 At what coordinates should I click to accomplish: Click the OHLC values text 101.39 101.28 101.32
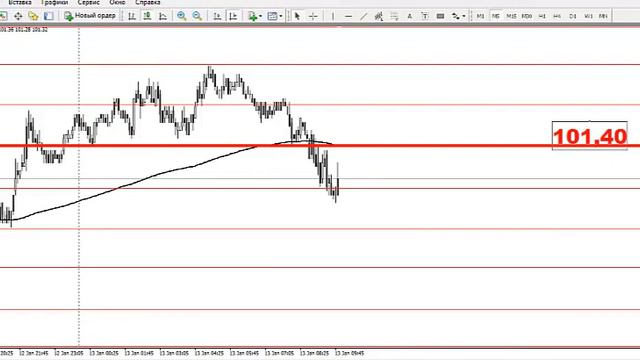click(24, 30)
